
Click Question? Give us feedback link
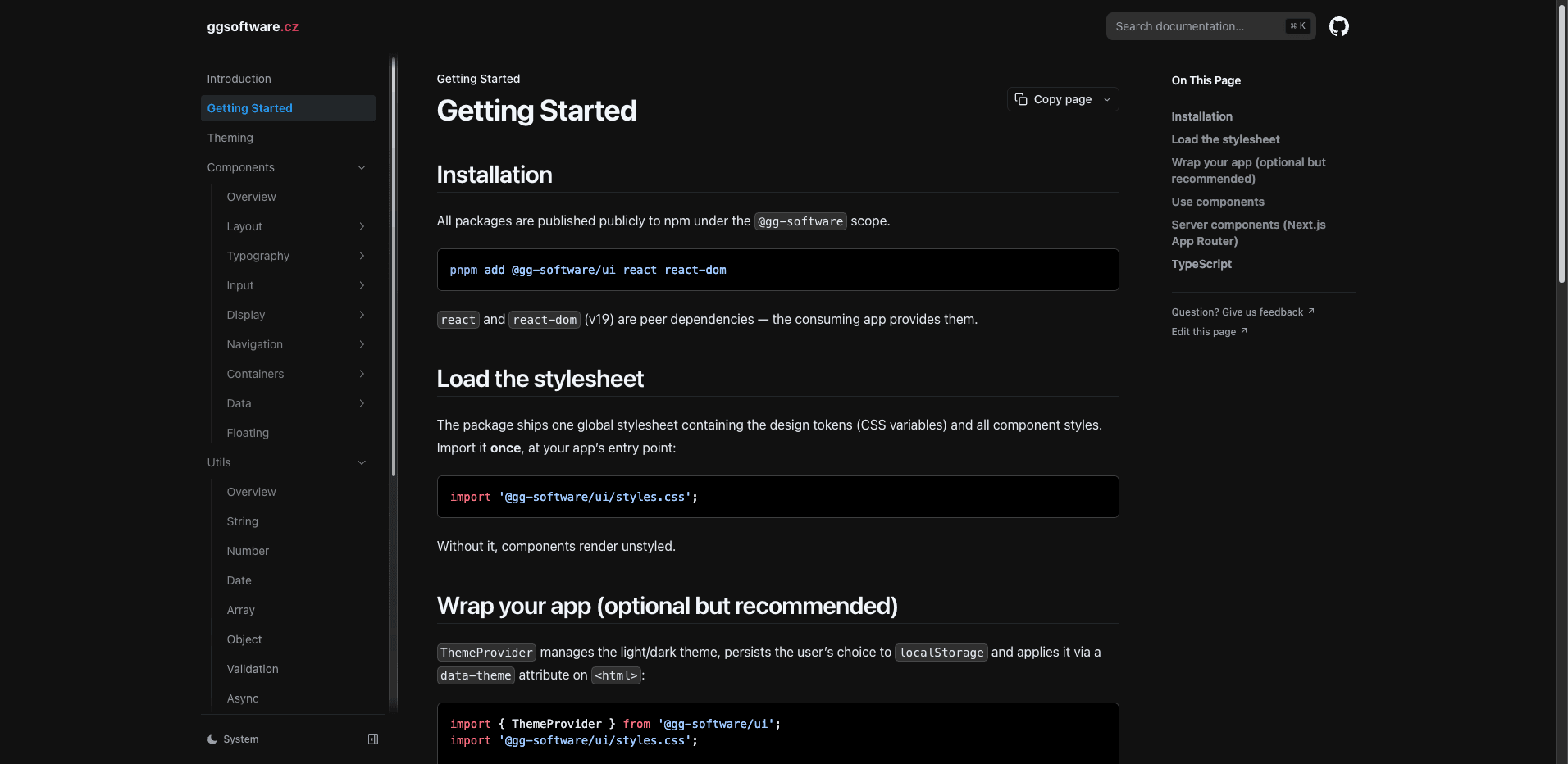tap(1242, 312)
